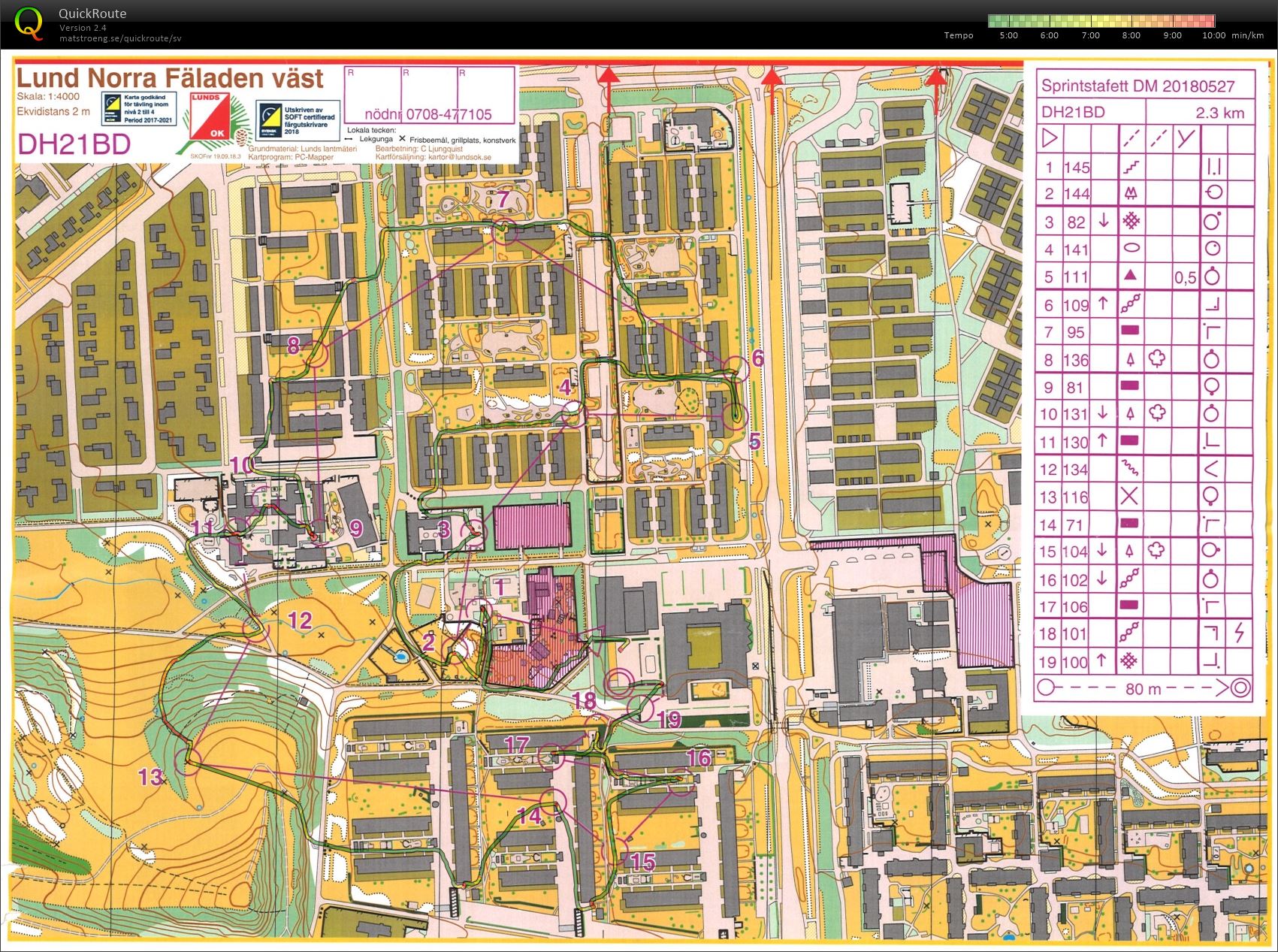Click the stairs symbol in row 1
The height and width of the screenshot is (952, 1278).
coord(1130,166)
